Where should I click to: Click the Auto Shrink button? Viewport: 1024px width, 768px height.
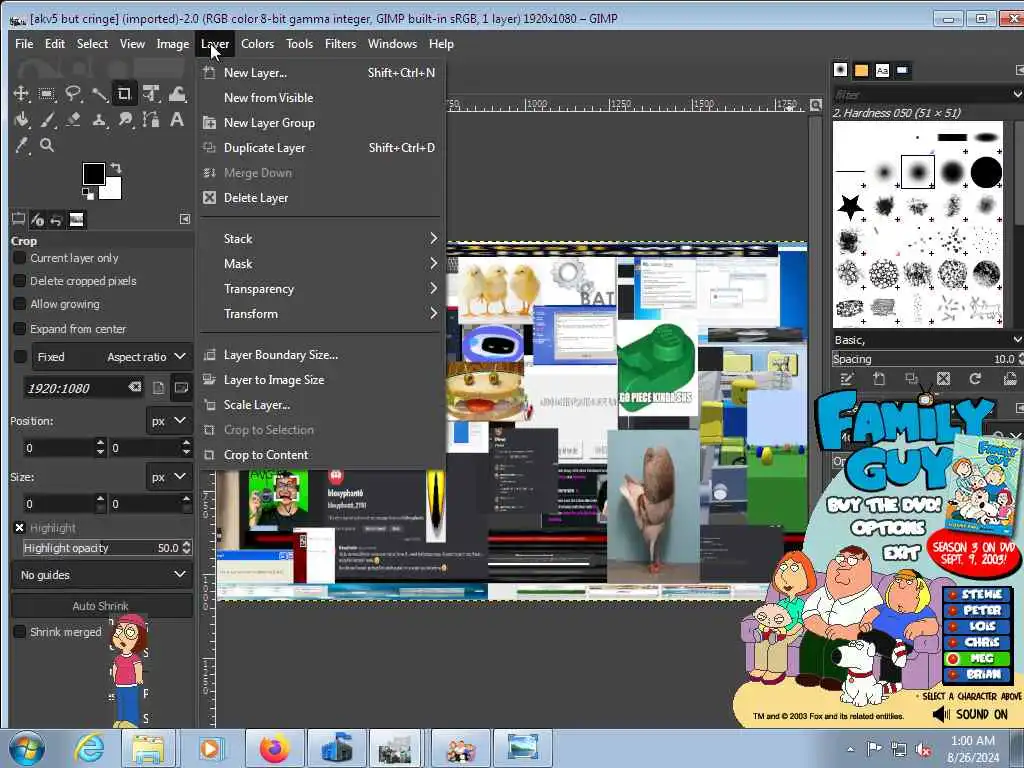[102, 606]
